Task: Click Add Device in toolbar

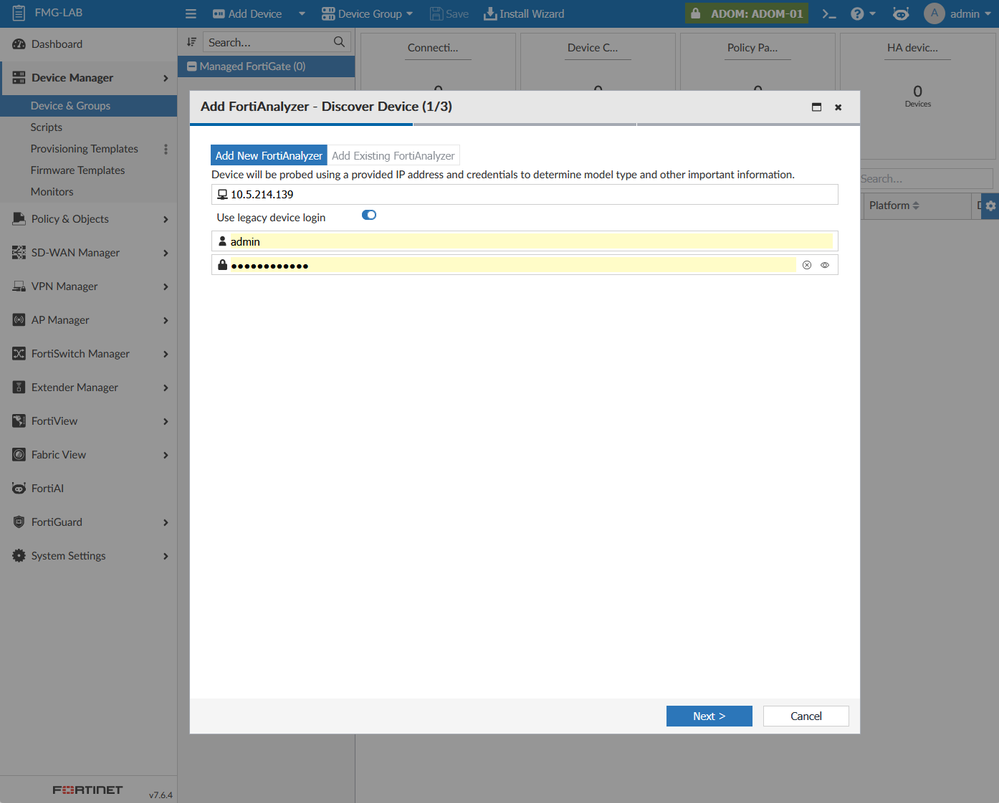Action: pos(247,13)
